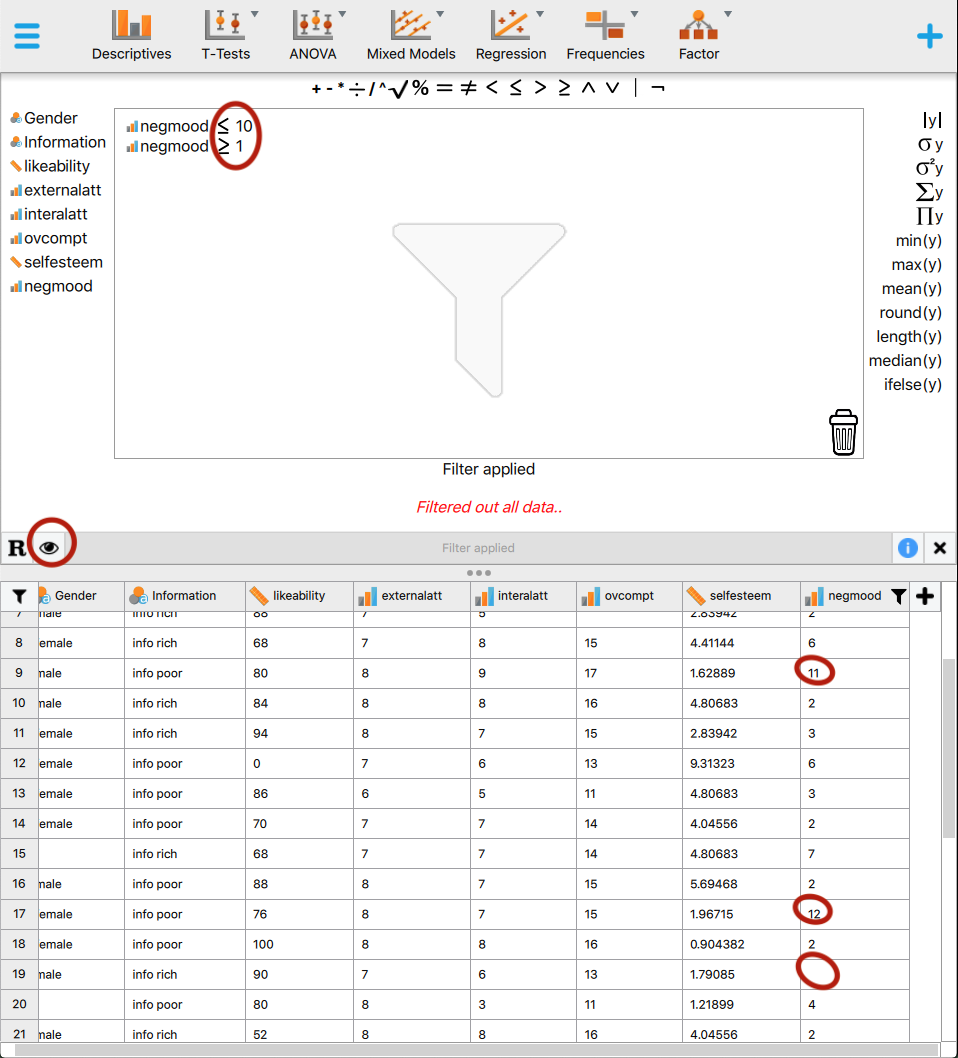Toggle the filter visibility eye icon
Screen dimensions: 958x1058
coord(49,547)
